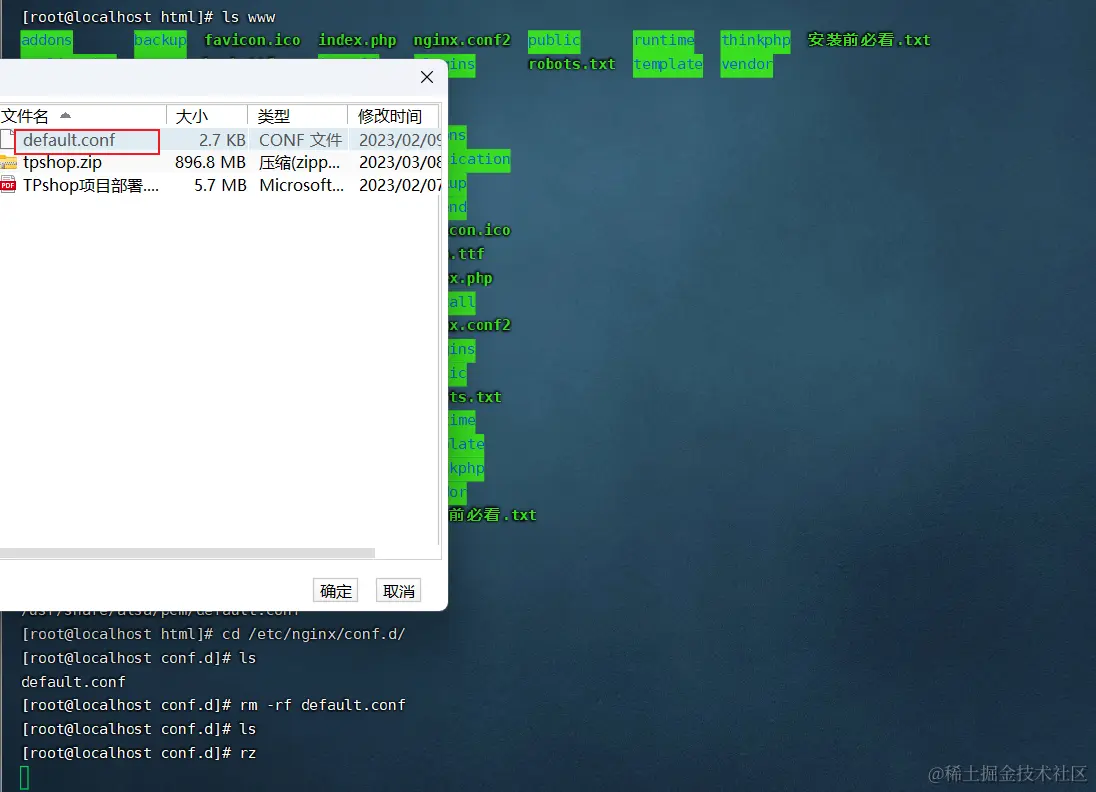This screenshot has height=792, width=1096.
Task: Click the public directory in terminal
Action: (x=554, y=41)
